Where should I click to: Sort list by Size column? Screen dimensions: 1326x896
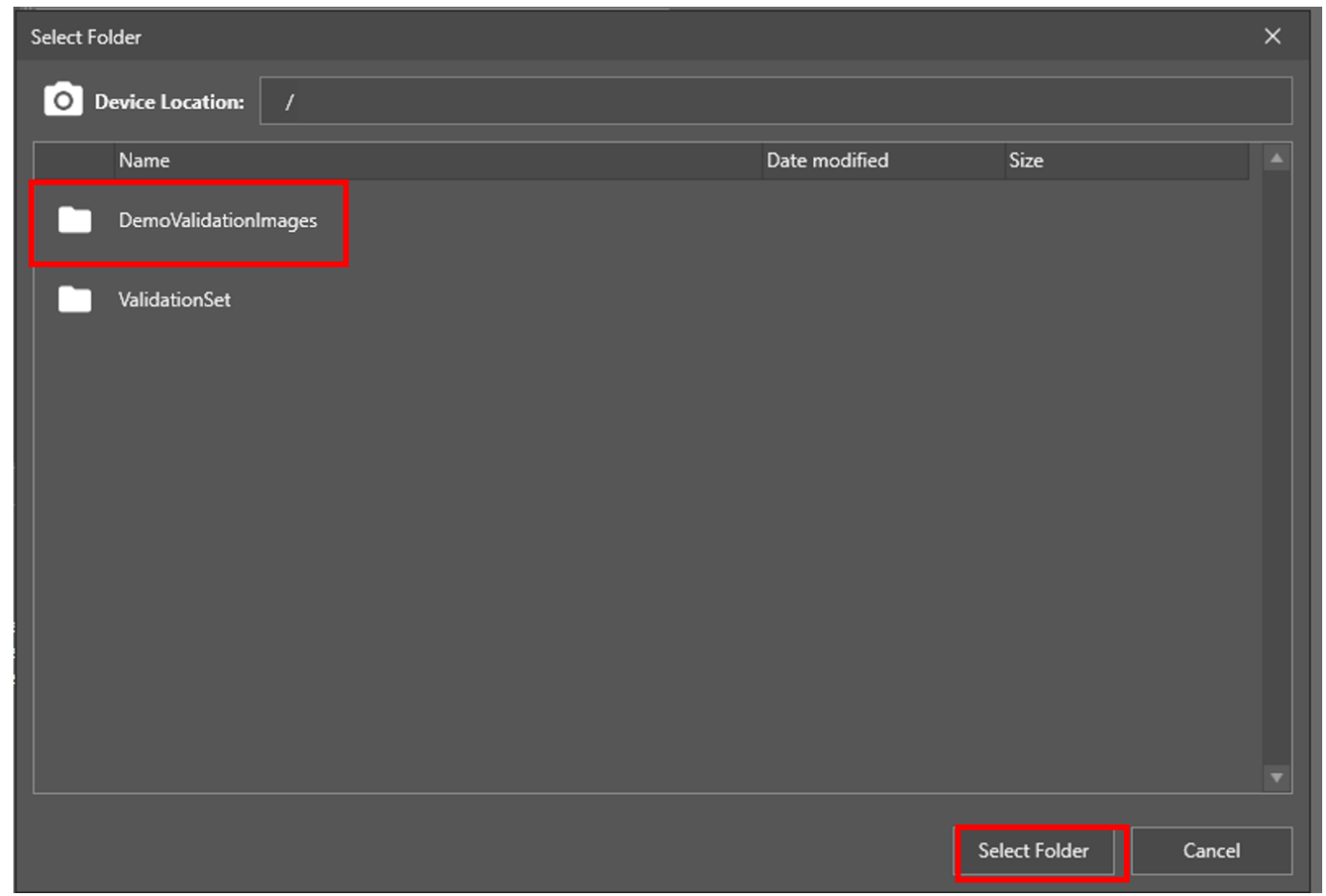click(x=1026, y=161)
